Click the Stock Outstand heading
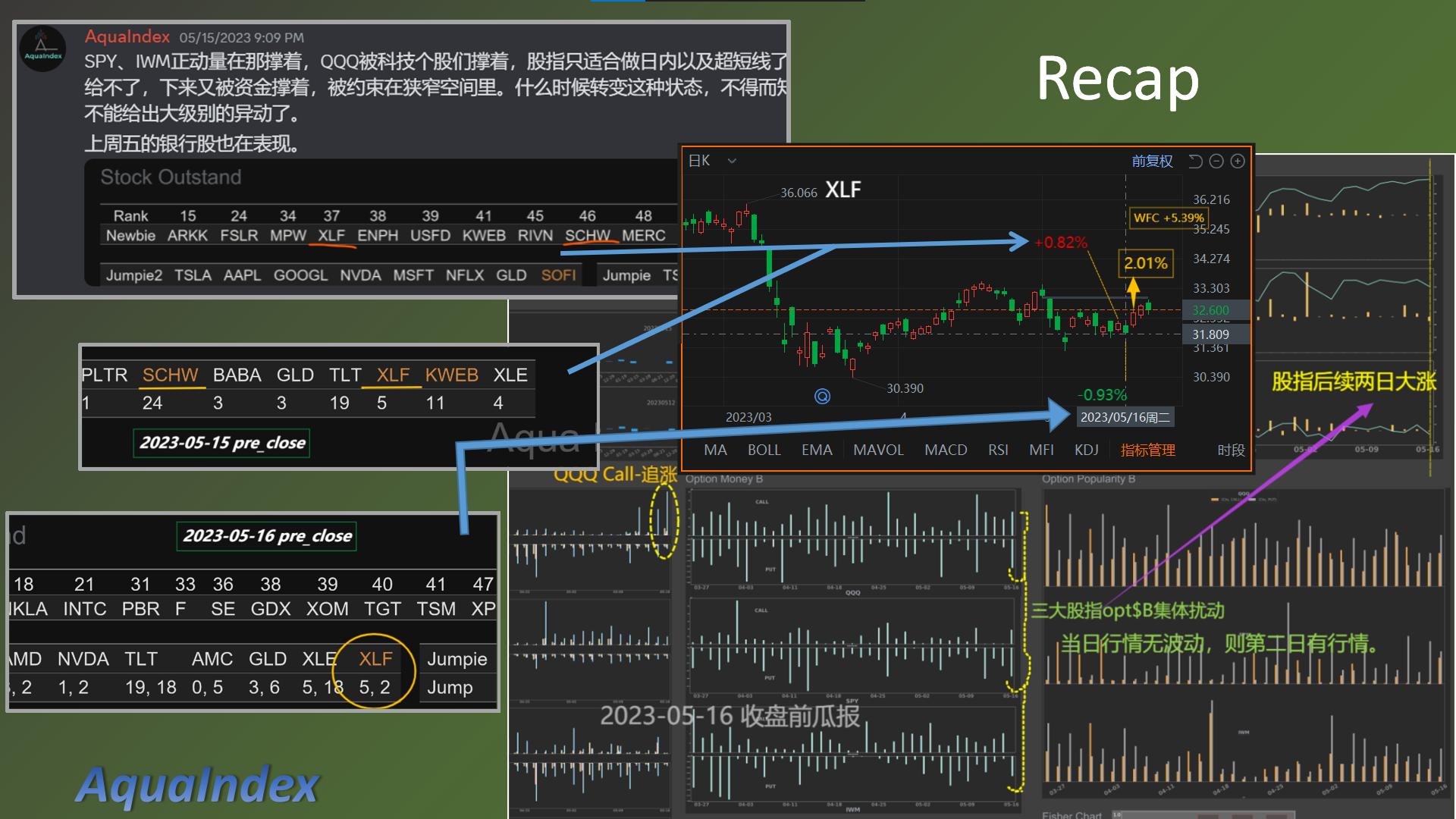Screen dimensions: 1456x819 click(171, 177)
